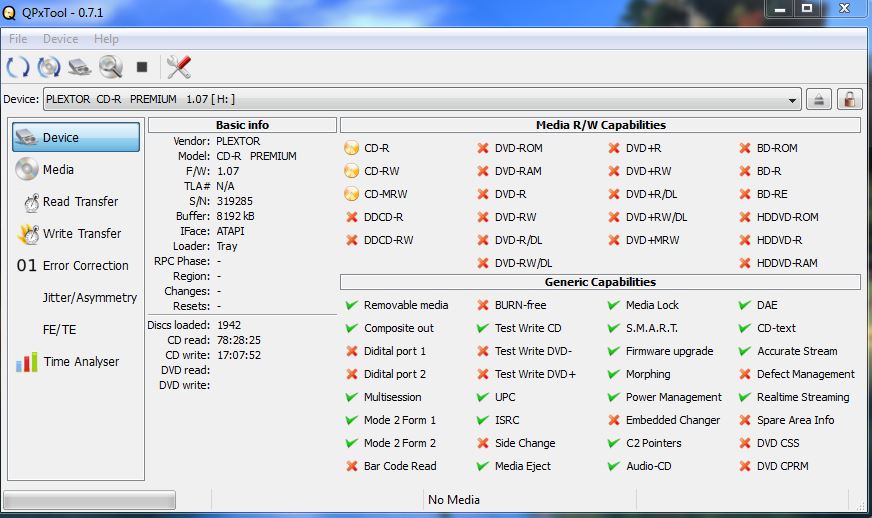Click the green check next to Media Lock
This screenshot has width=872, height=518.
(x=614, y=305)
